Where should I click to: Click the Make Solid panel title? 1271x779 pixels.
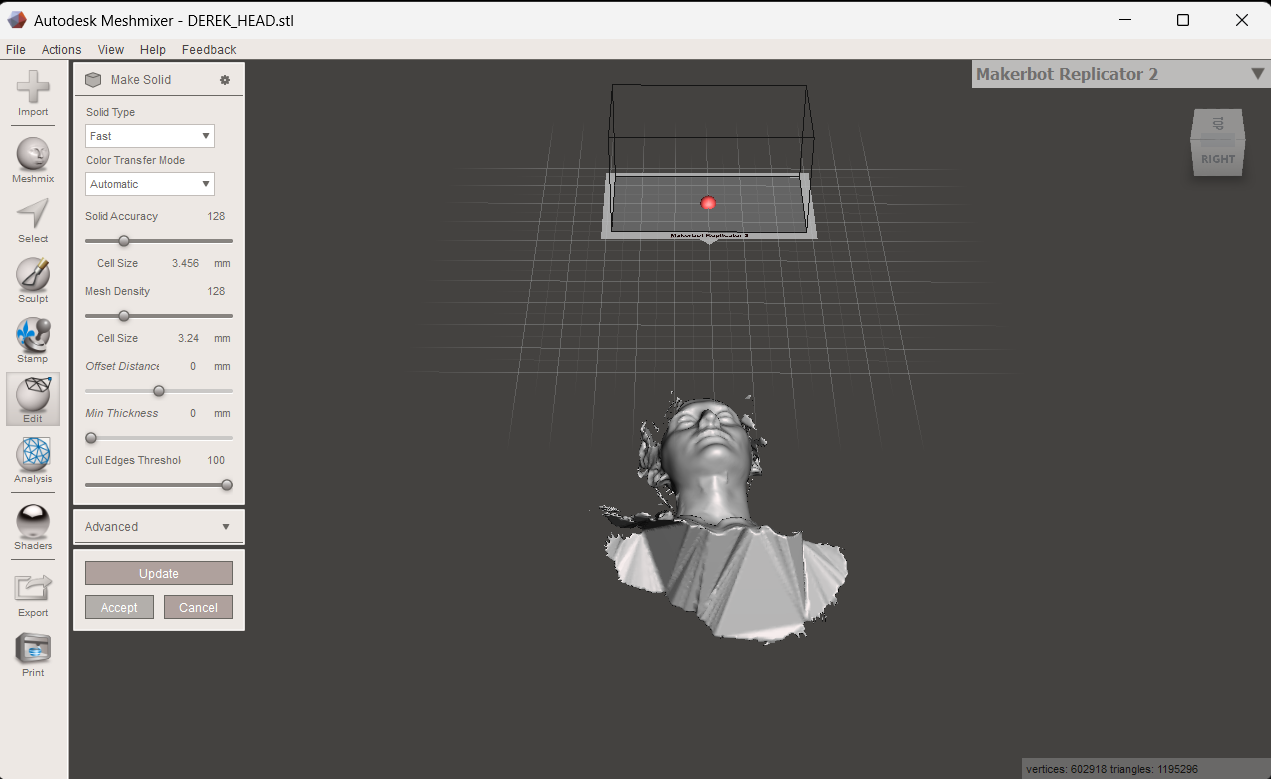tap(141, 80)
